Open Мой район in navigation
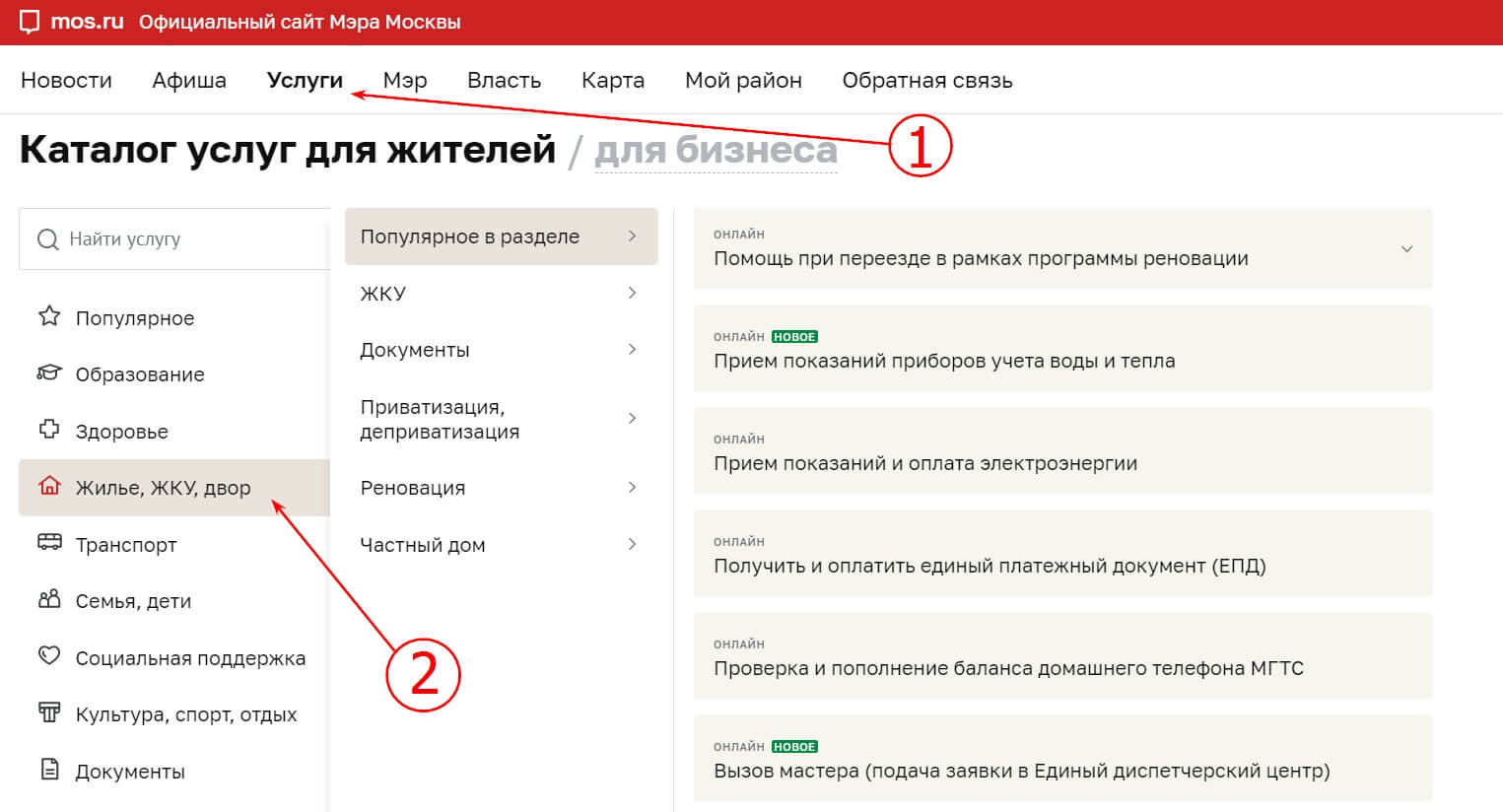 pyautogui.click(x=743, y=81)
